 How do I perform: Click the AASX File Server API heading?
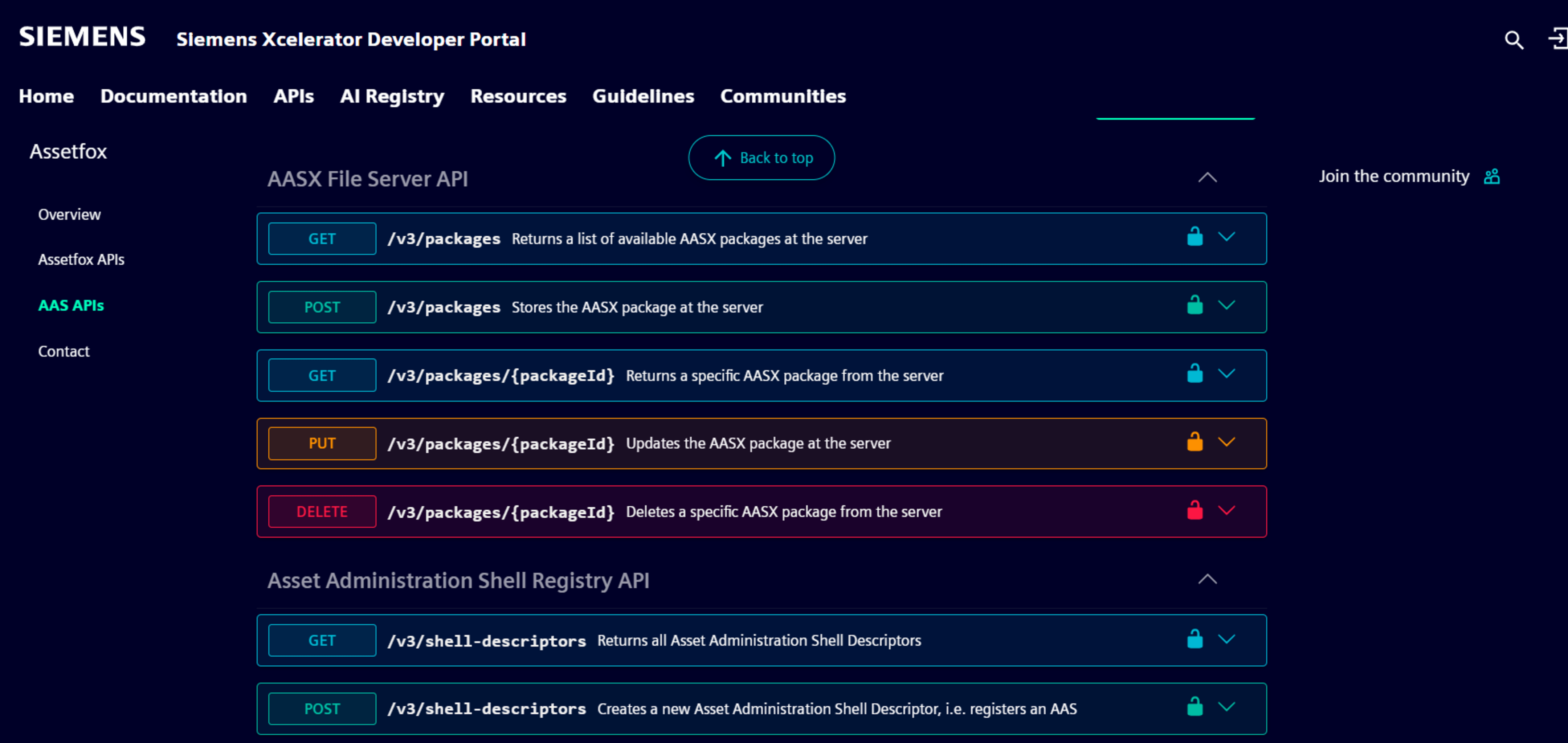368,179
